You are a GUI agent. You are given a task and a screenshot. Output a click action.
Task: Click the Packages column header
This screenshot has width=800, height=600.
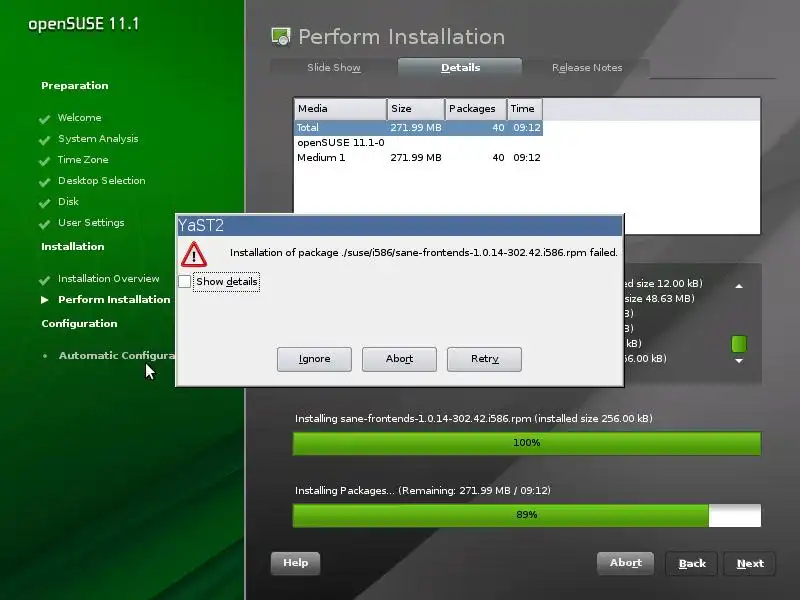point(476,109)
